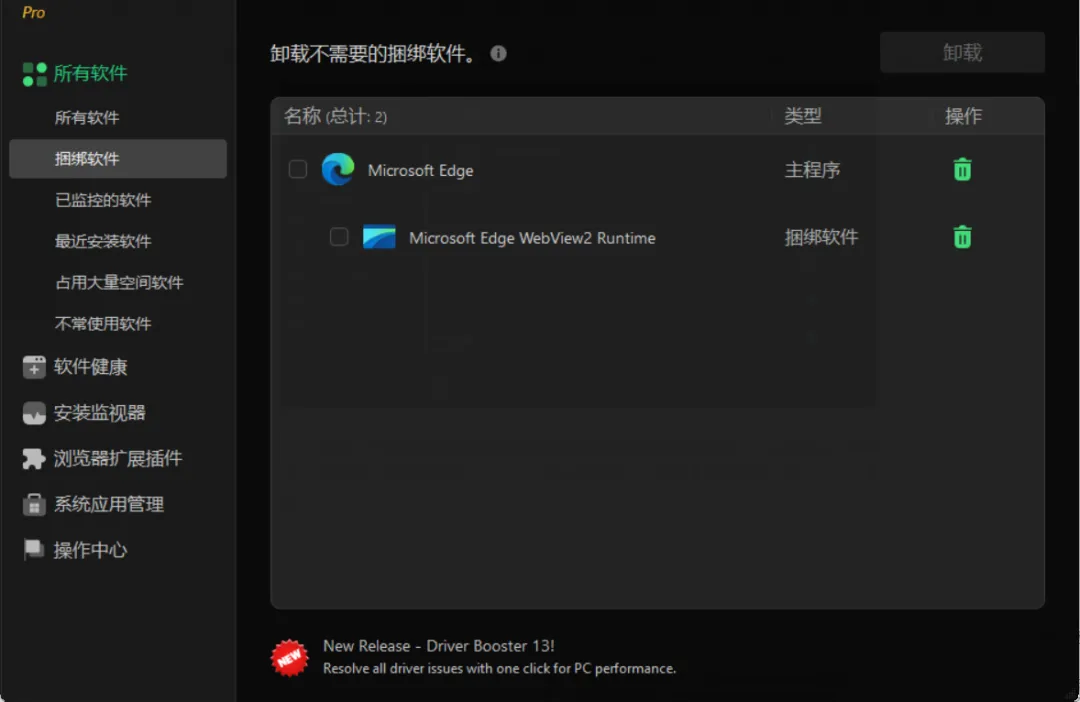Go to 浏览器扩展插件 section

pyautogui.click(x=118, y=459)
